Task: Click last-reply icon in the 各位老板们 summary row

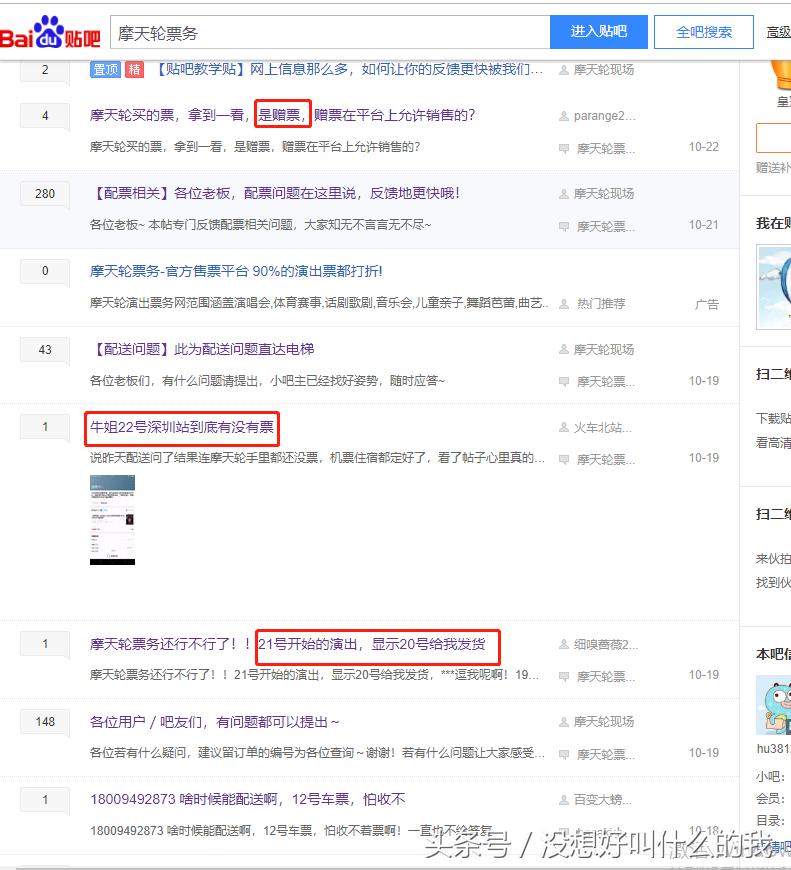Action: point(564,382)
